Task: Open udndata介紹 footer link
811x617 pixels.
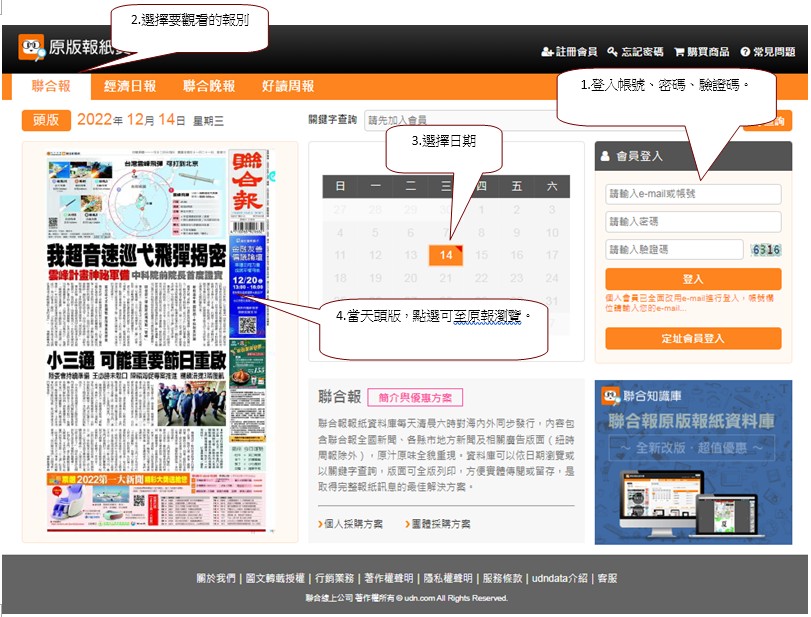Action: click(x=560, y=578)
